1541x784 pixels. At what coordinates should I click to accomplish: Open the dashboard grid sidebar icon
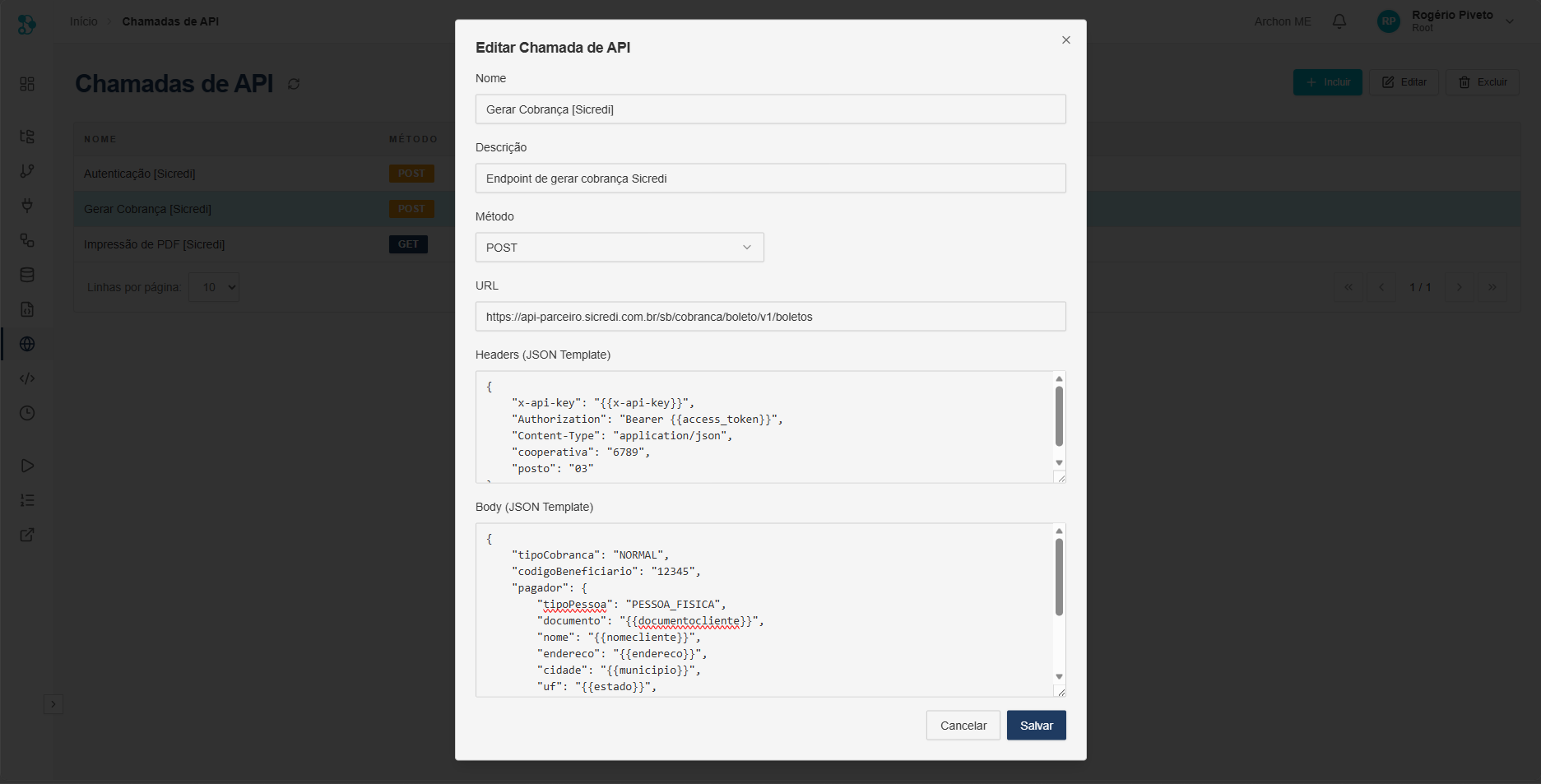pos(27,84)
